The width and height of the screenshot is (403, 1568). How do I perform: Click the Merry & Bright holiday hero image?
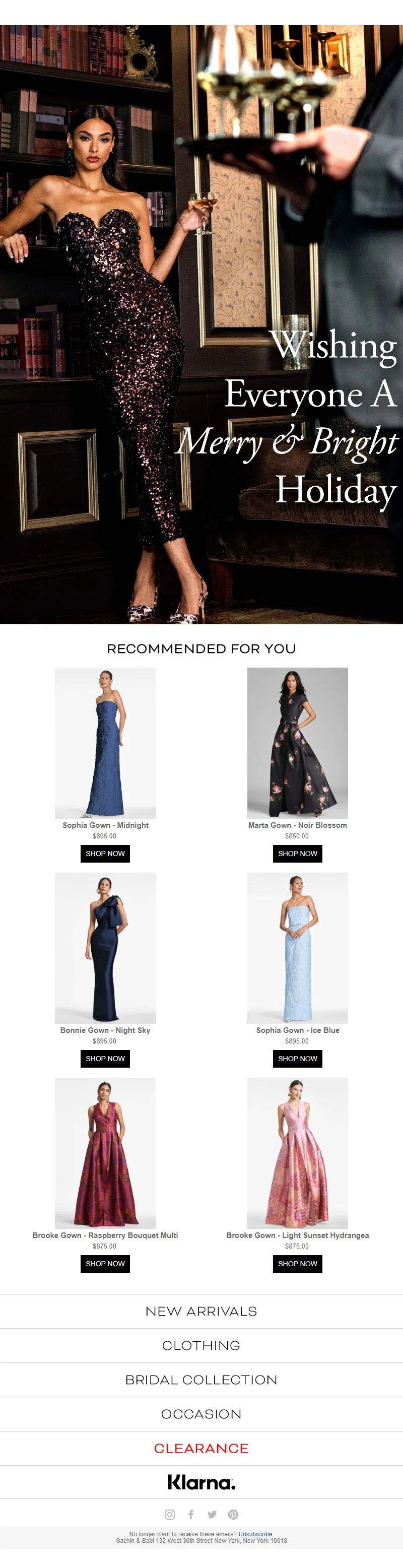201,324
